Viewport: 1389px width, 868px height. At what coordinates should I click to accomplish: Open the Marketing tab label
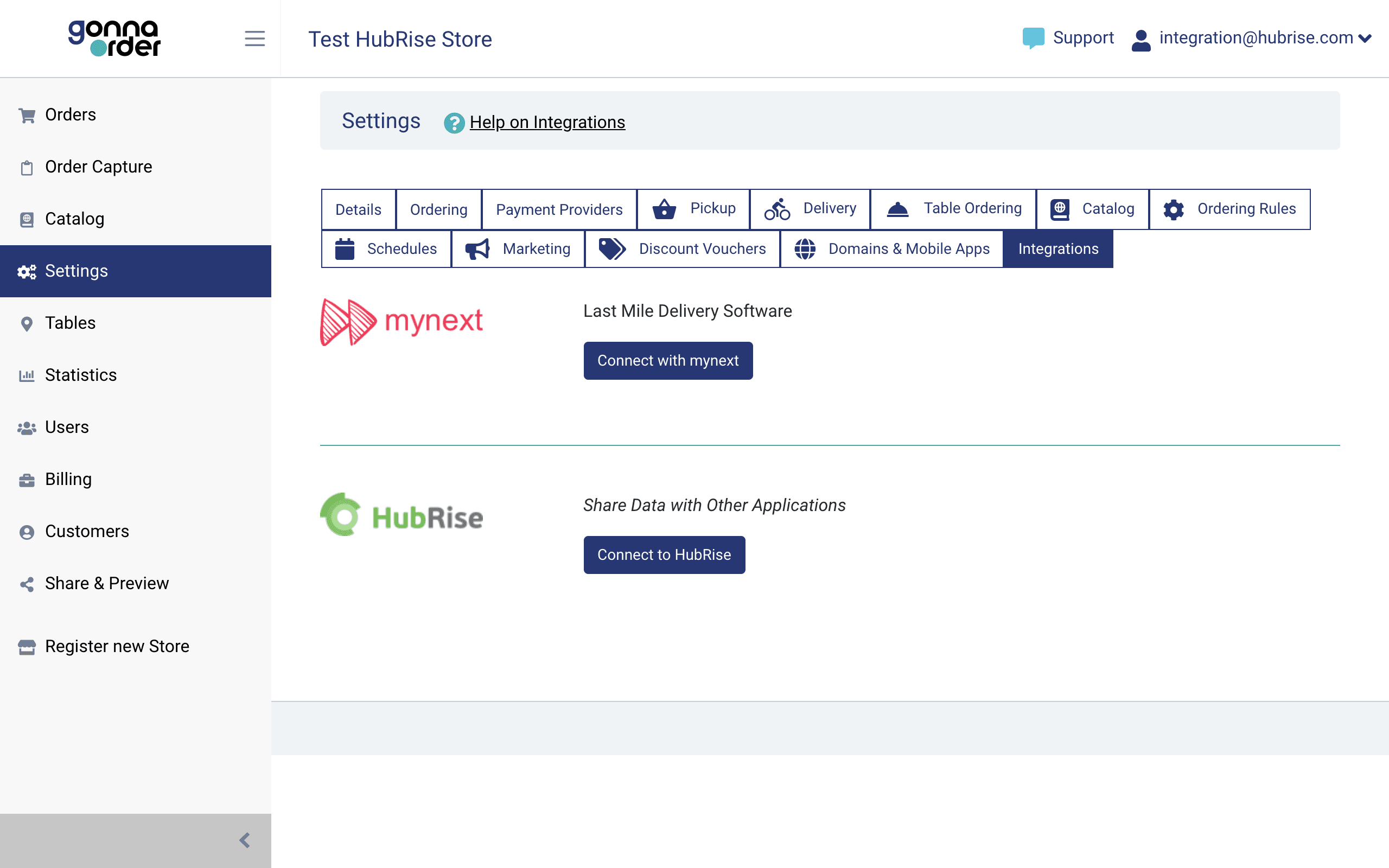click(536, 248)
